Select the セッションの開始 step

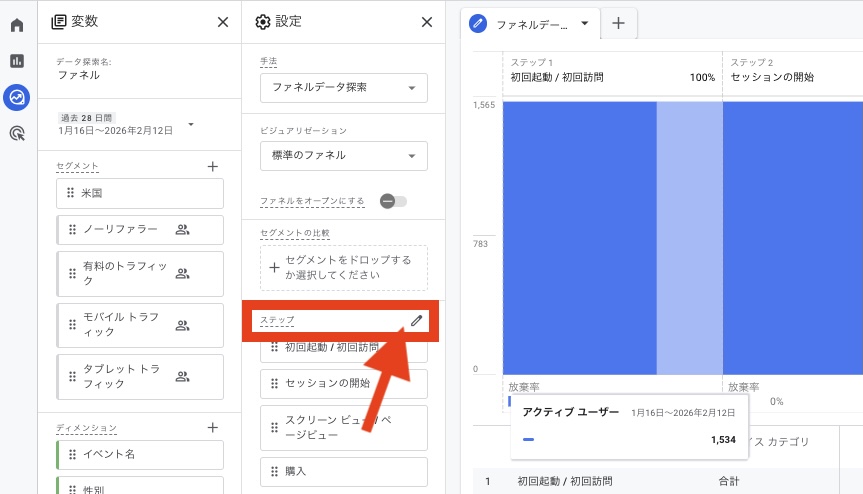pyautogui.click(x=343, y=383)
